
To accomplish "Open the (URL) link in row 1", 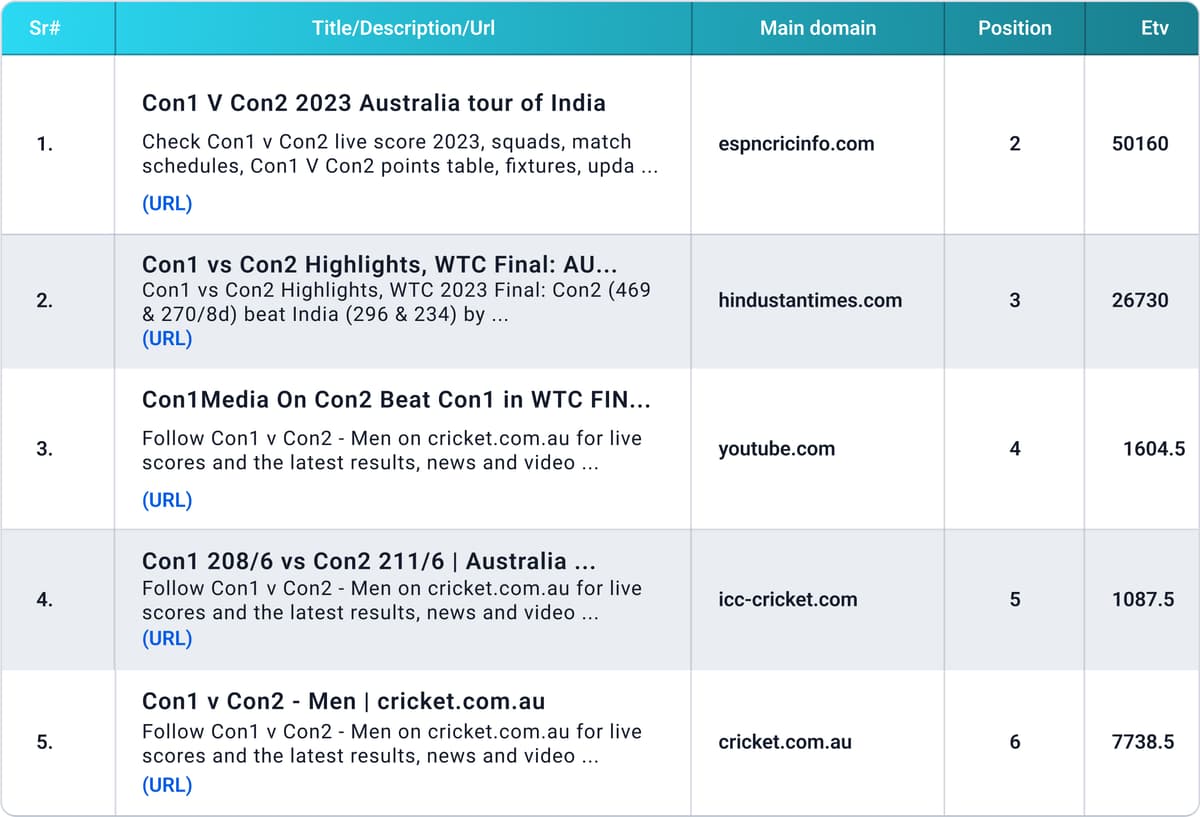I will point(167,204).
